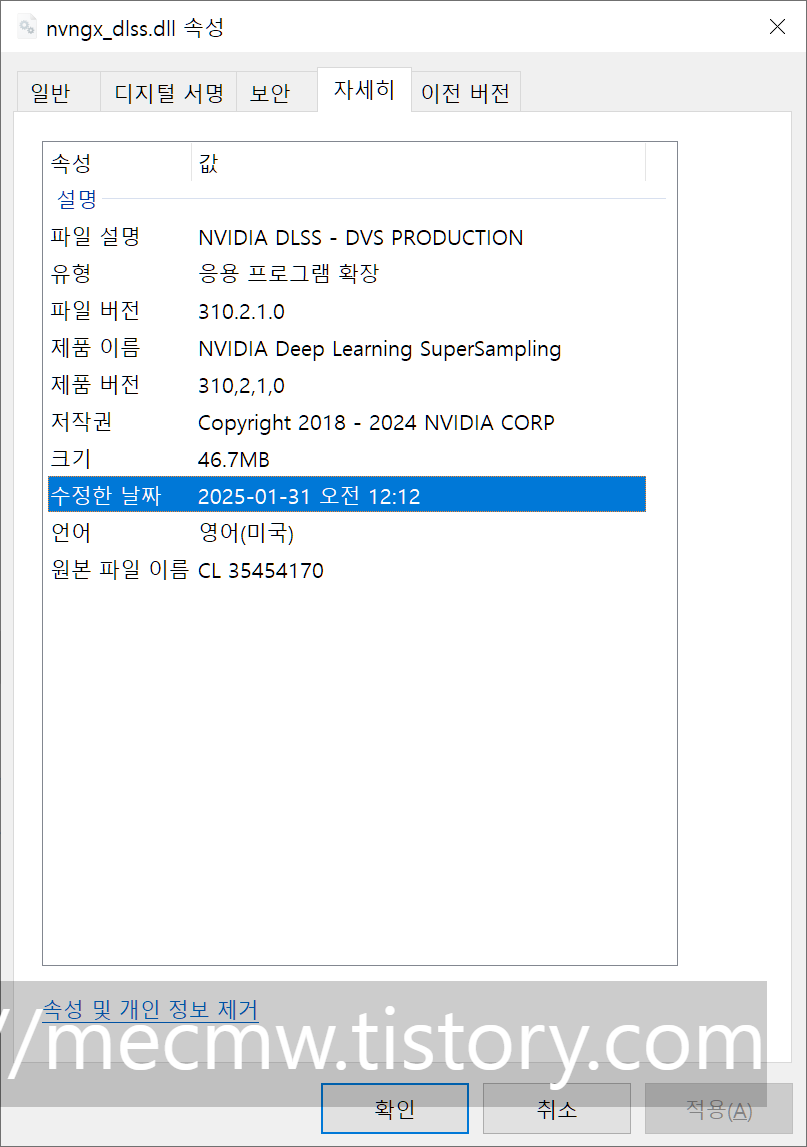
Task: Select the 유형 property row
Action: 347,274
